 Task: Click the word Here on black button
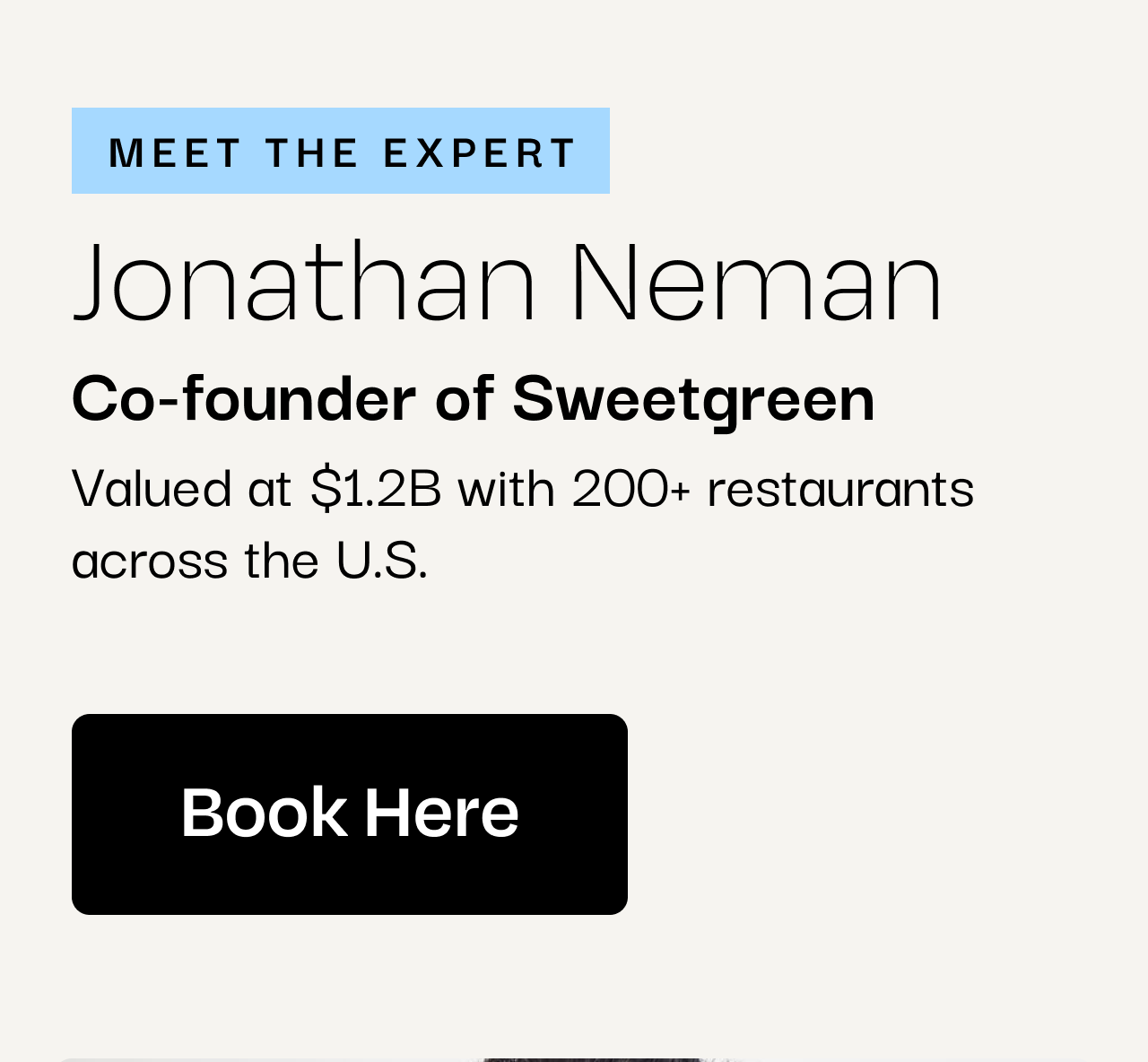pyautogui.click(x=441, y=813)
